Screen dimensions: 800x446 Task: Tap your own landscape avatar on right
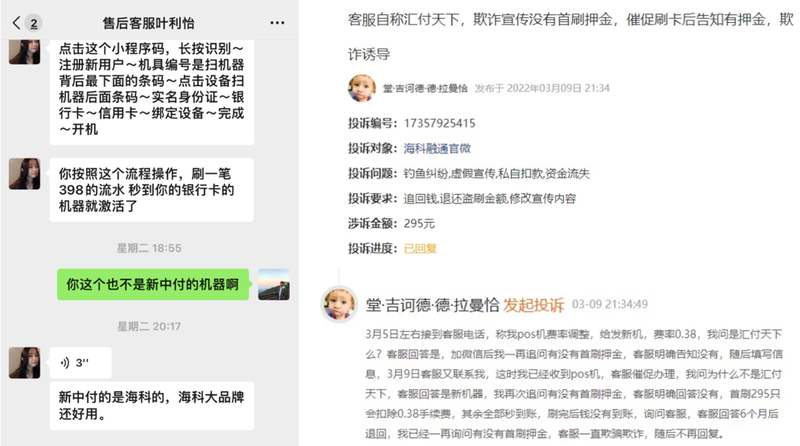(x=274, y=284)
